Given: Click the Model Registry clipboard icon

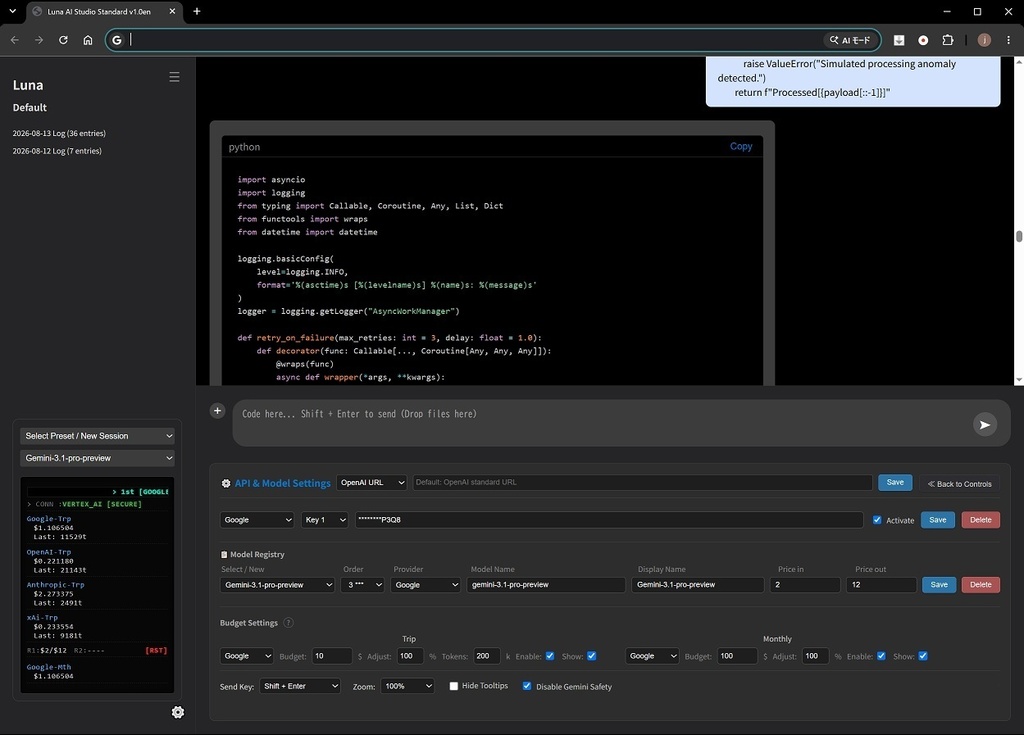Looking at the screenshot, I should pyautogui.click(x=224, y=554).
